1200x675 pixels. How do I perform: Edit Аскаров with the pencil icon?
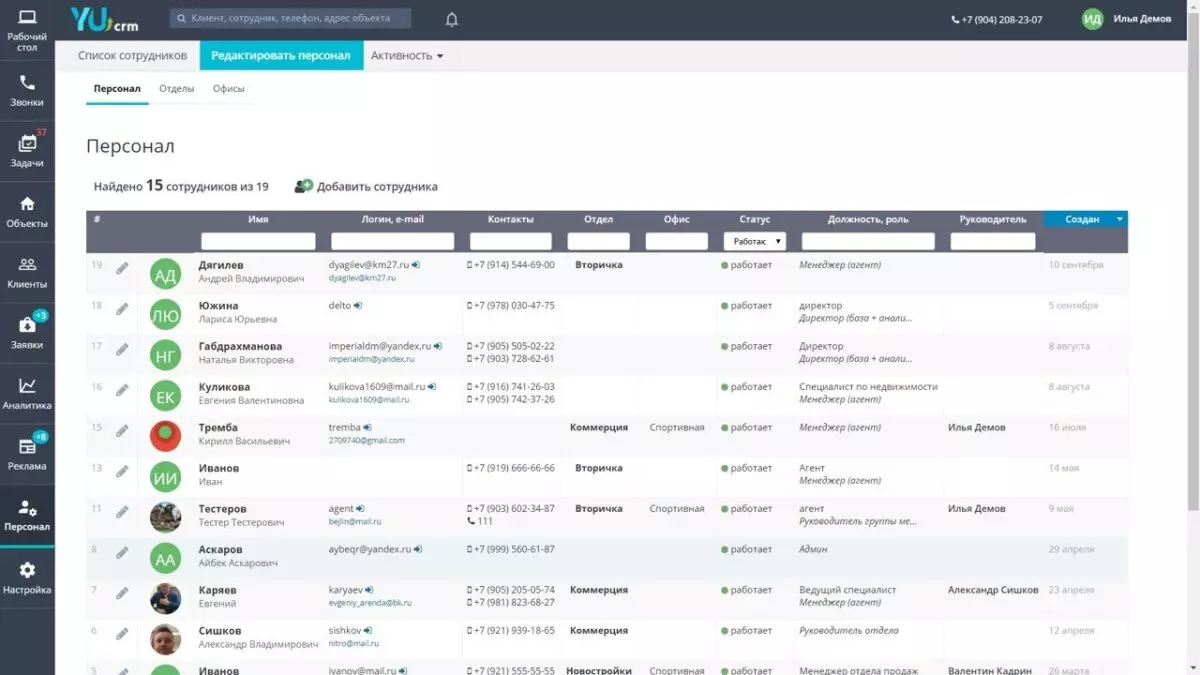[x=122, y=552]
